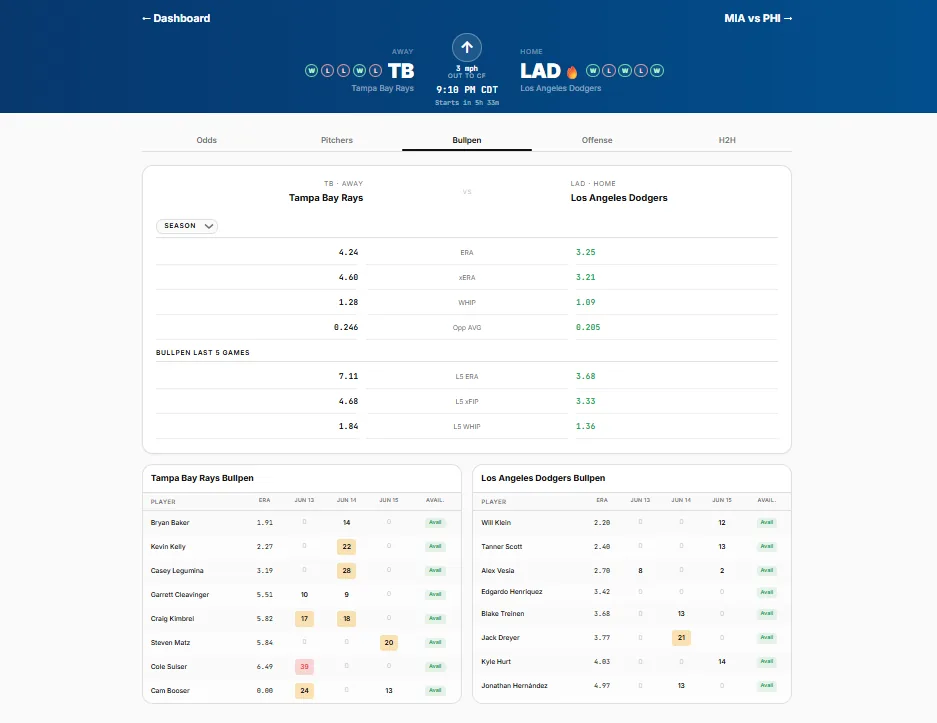Click Will Klein's Avail status badge
Image resolution: width=937 pixels, height=723 pixels.
coord(767,522)
